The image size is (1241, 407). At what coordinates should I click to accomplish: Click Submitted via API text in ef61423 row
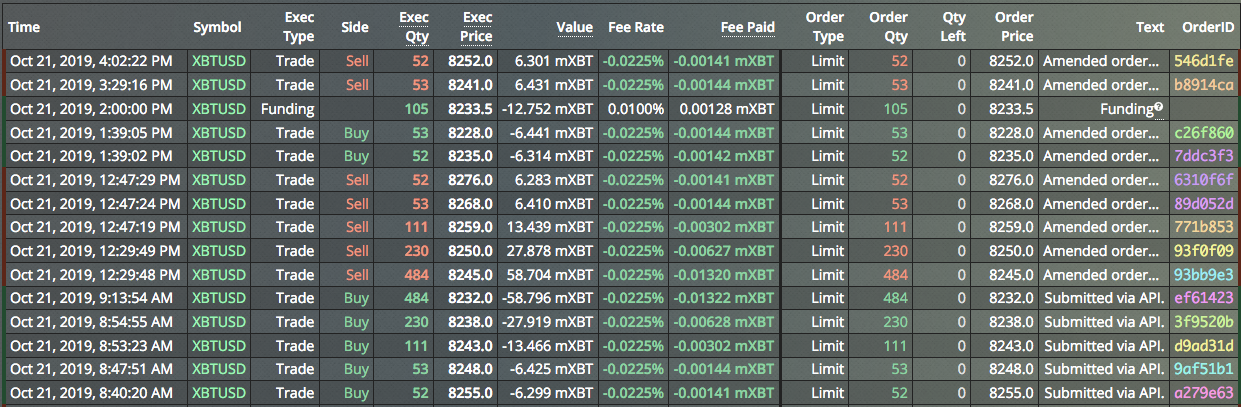(x=1104, y=297)
